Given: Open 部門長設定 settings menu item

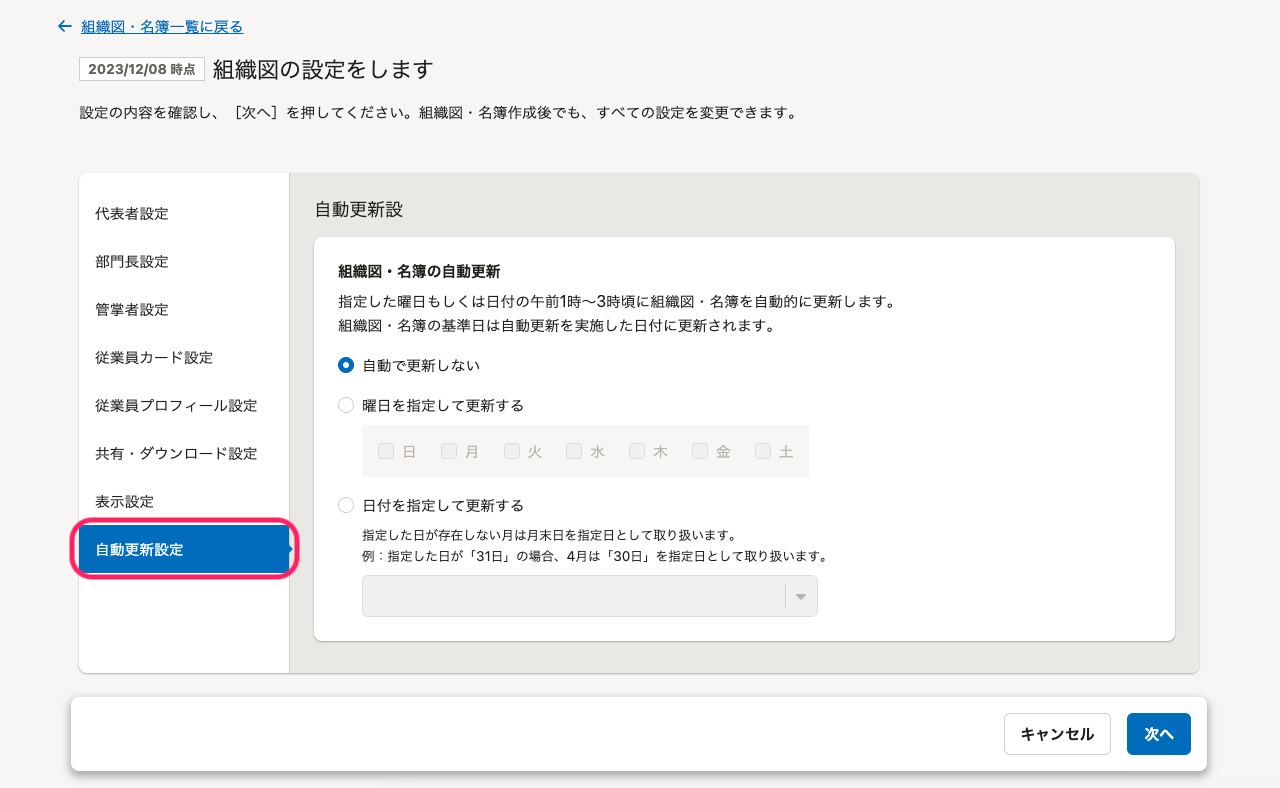Looking at the screenshot, I should pos(132,262).
